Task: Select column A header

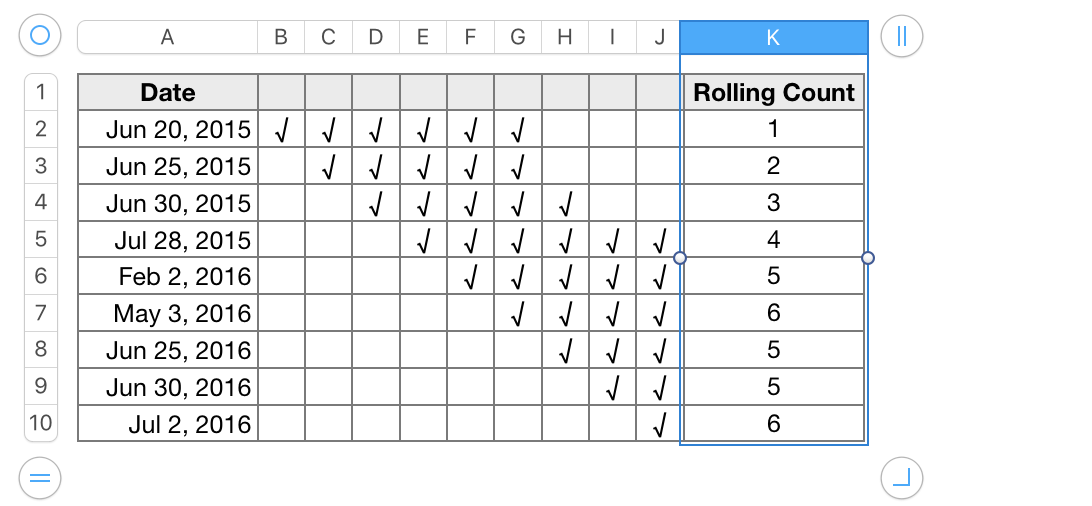Action: click(167, 37)
